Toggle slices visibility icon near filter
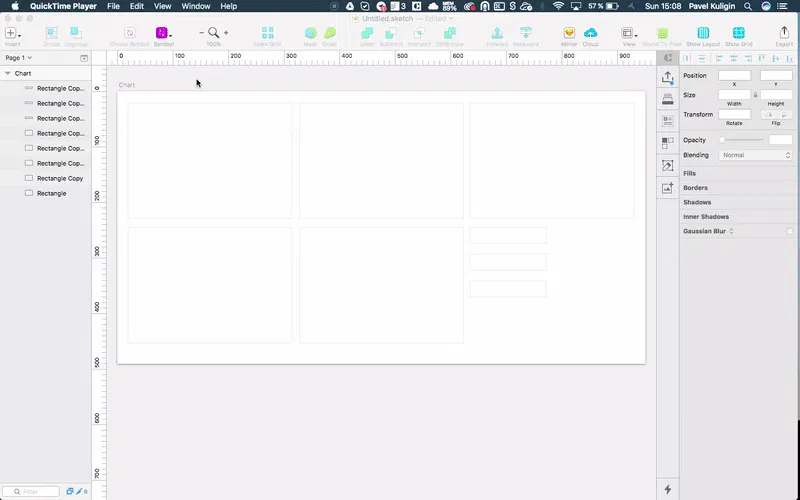Screen dimensions: 800x500 (81, 491)
